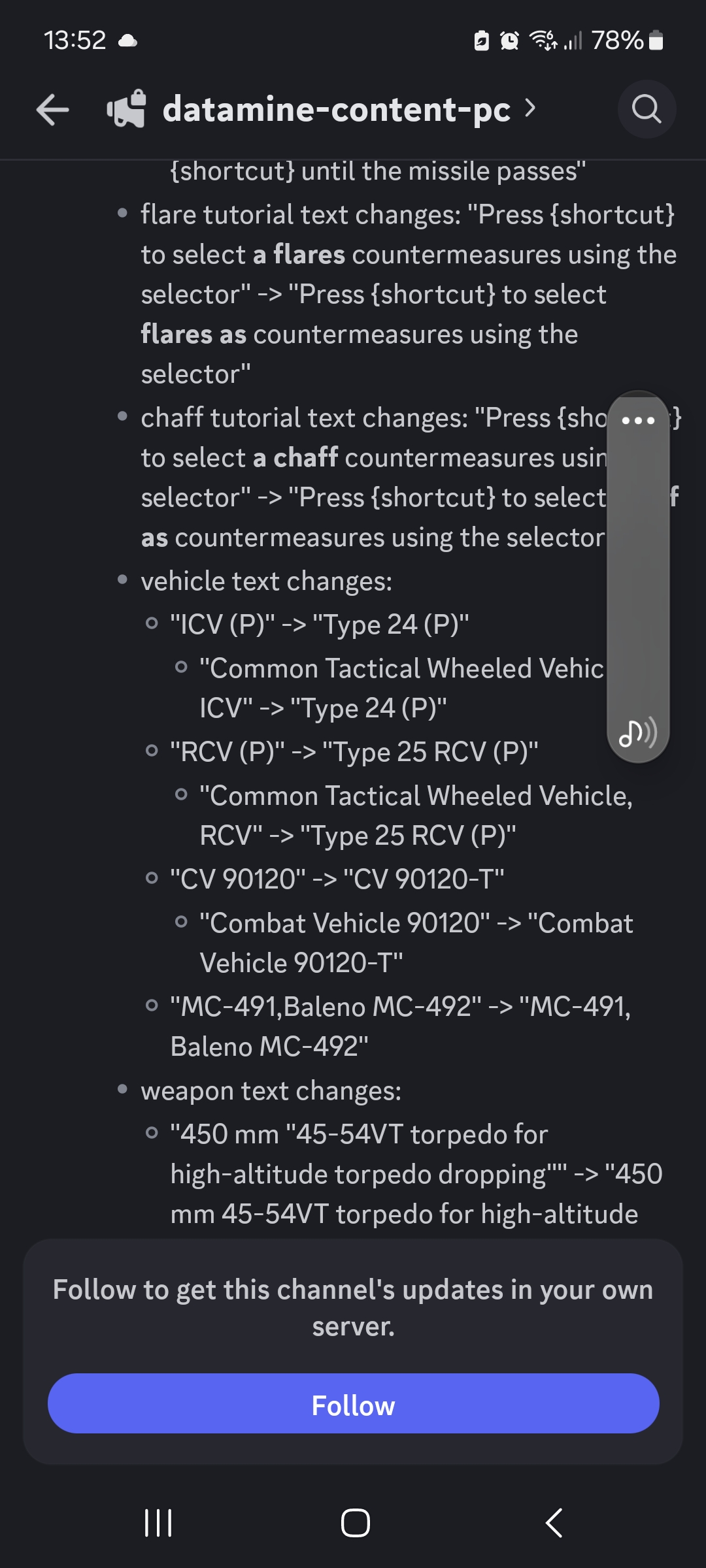Viewport: 706px width, 1568px height.
Task: Adjust the floating media volume slider
Action: (638, 575)
